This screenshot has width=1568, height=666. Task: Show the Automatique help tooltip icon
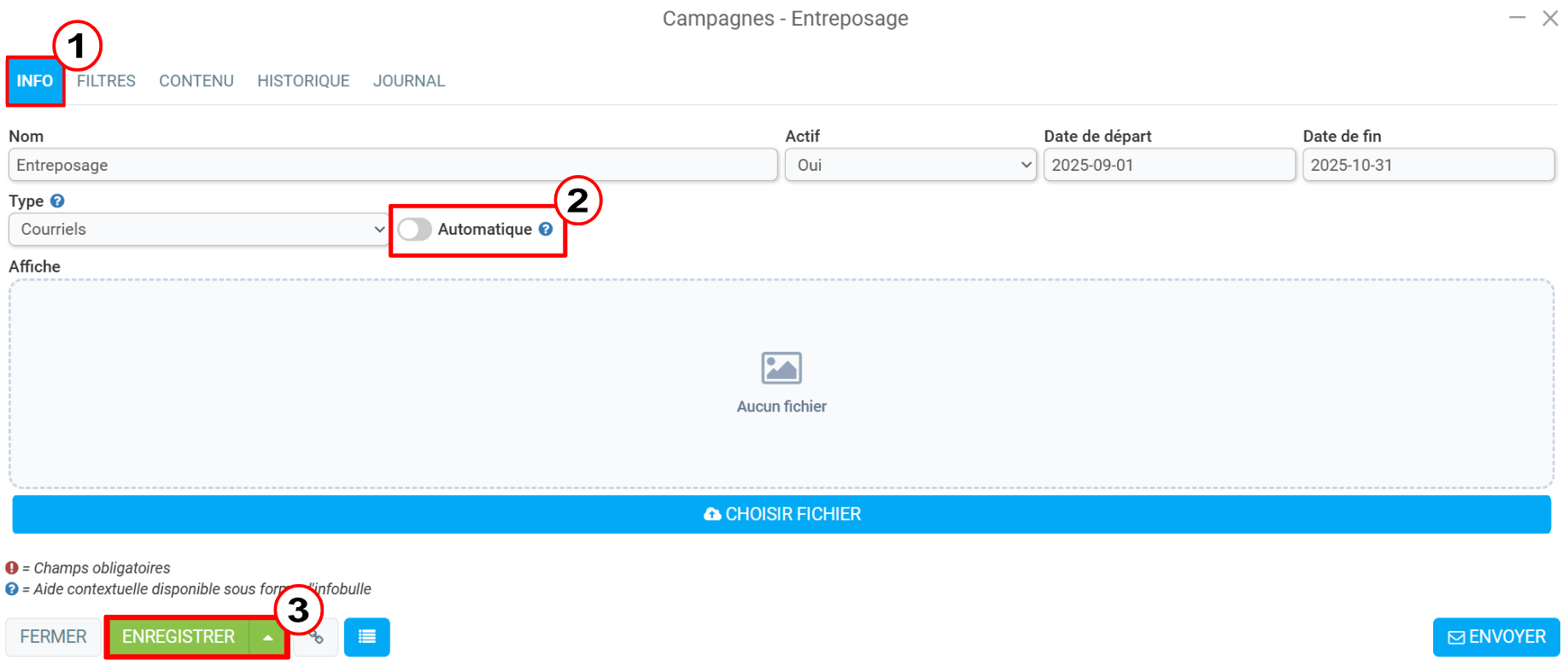(x=546, y=229)
